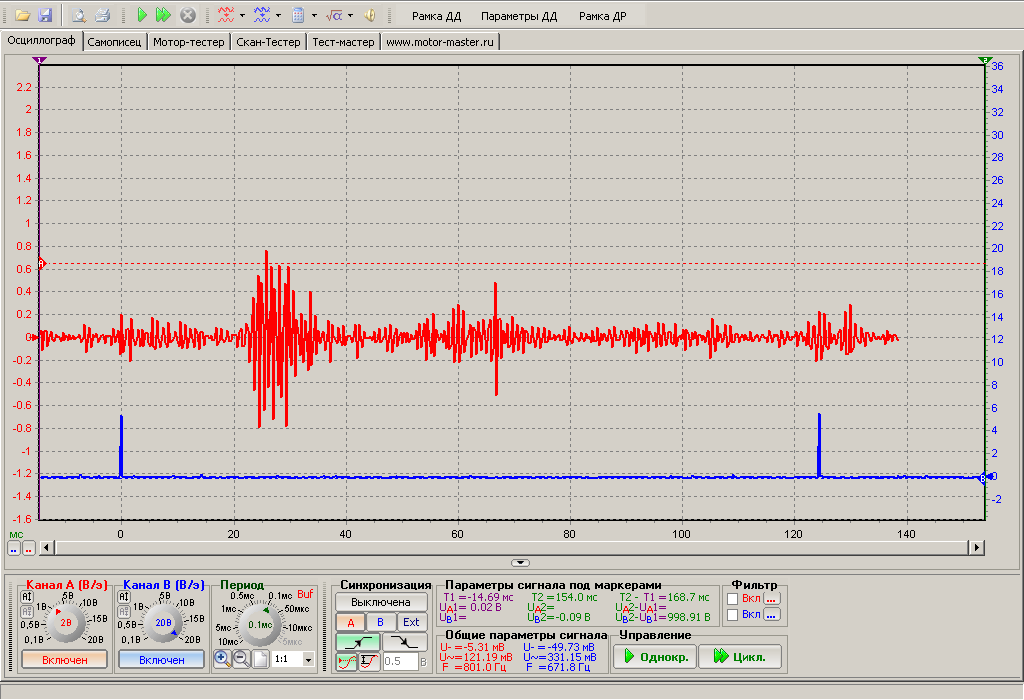
Task: Enable the blue channel filter checkbox
Action: [x=733, y=614]
